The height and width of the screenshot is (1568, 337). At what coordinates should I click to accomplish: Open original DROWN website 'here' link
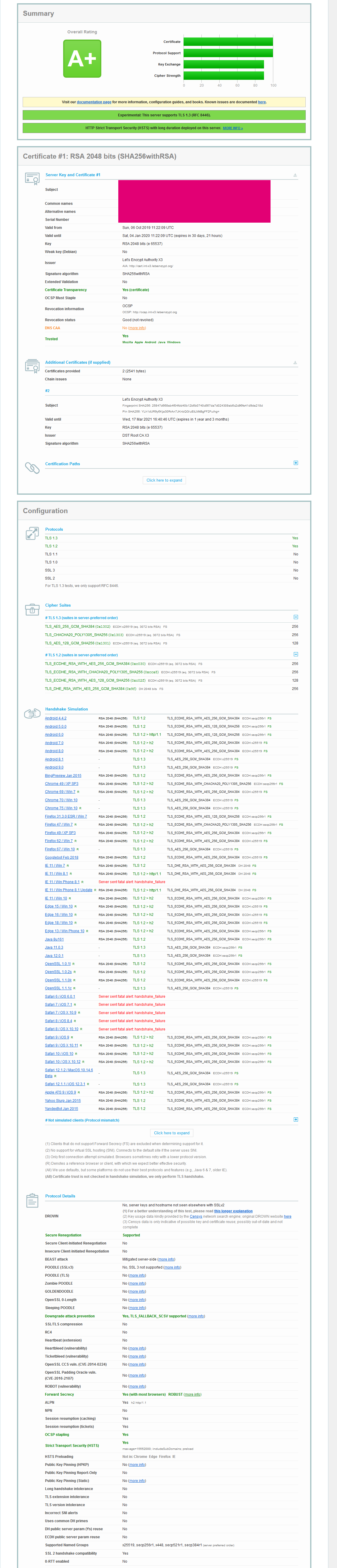288,1217
